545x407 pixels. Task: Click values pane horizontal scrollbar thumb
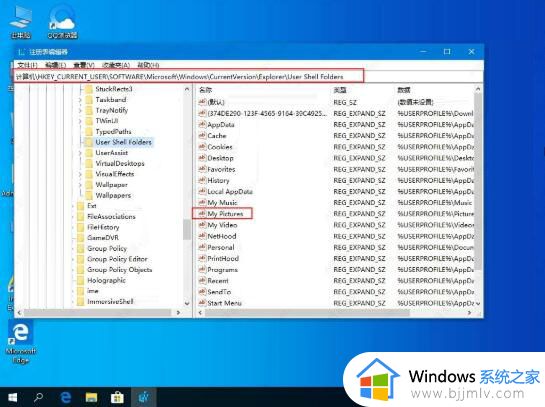coord(308,313)
